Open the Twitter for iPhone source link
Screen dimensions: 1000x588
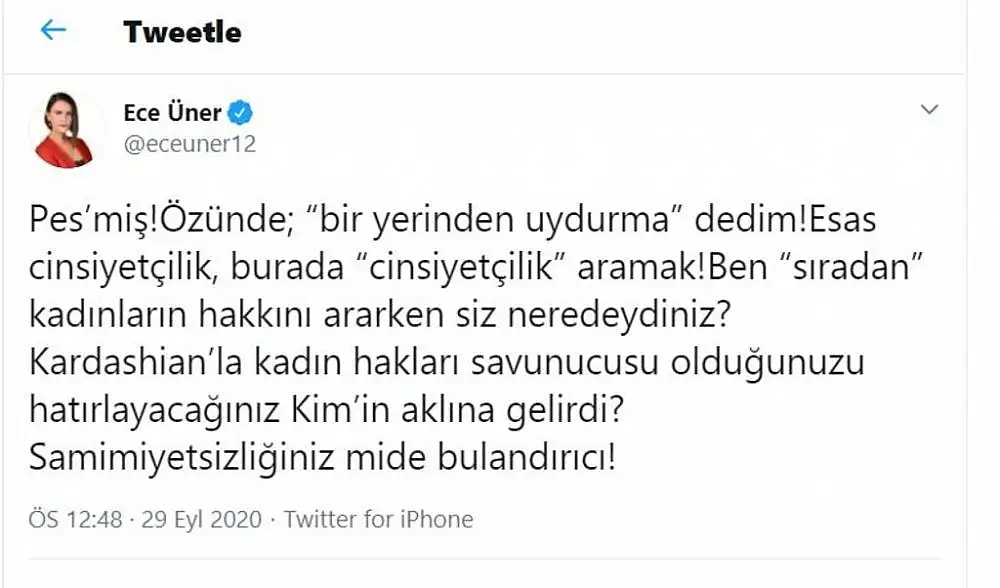click(379, 519)
